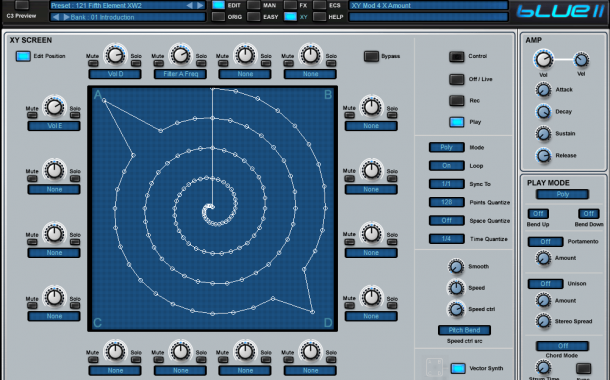
Task: Click the AMP Vel knob
Action: 581,60
